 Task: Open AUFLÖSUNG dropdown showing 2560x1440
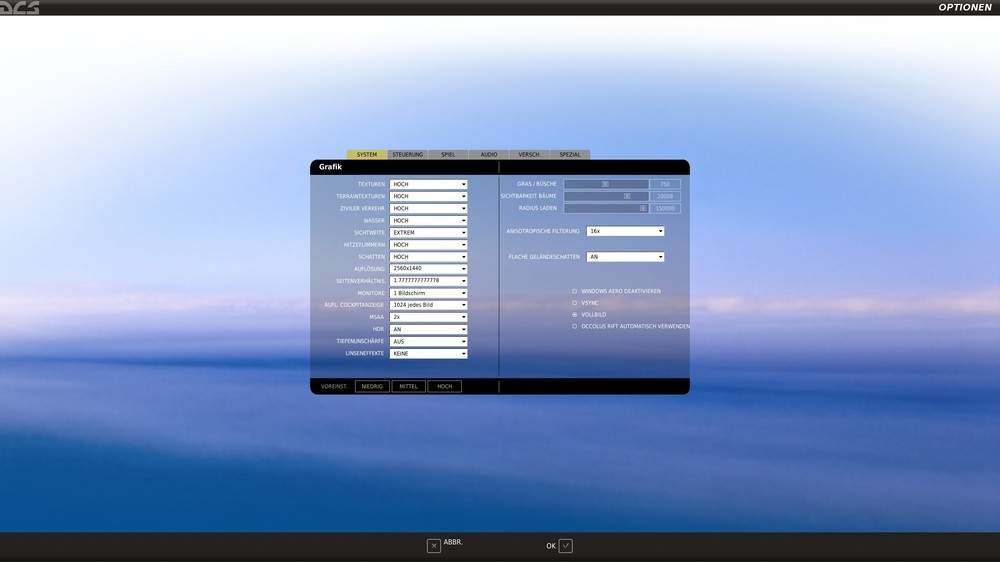pos(429,269)
